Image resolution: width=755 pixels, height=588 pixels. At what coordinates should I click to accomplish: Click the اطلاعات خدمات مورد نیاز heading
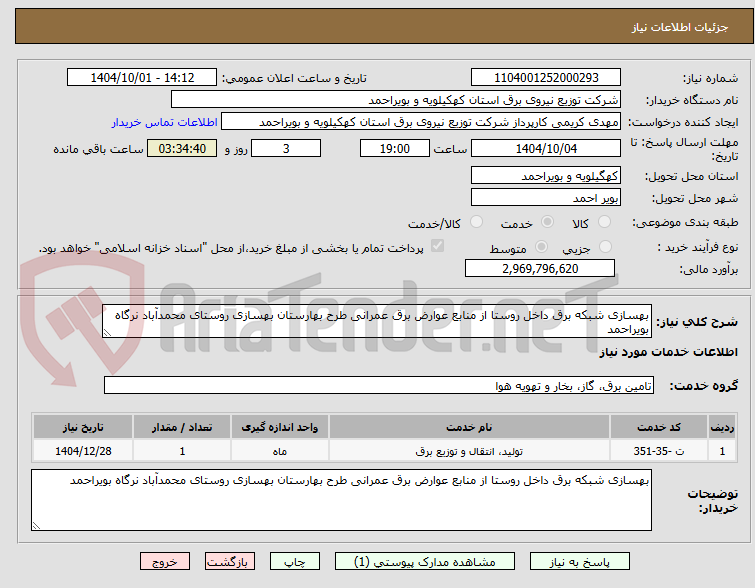click(668, 353)
